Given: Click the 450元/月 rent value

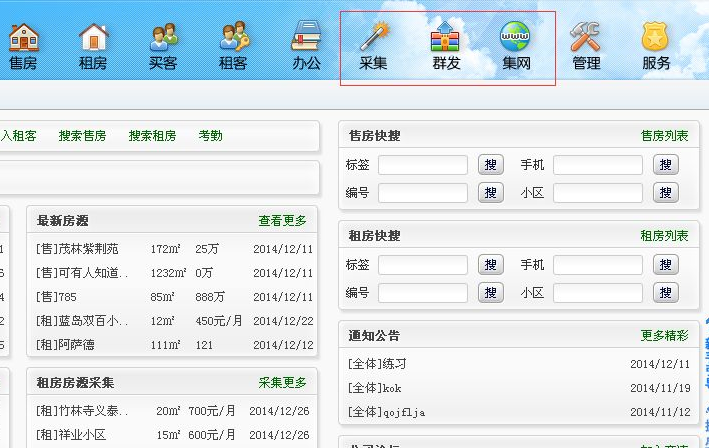Looking at the screenshot, I should point(219,321).
